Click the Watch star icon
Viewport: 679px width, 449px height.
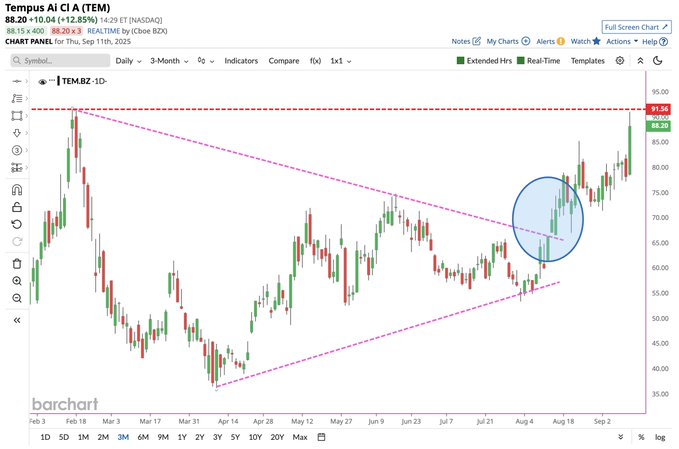point(597,41)
